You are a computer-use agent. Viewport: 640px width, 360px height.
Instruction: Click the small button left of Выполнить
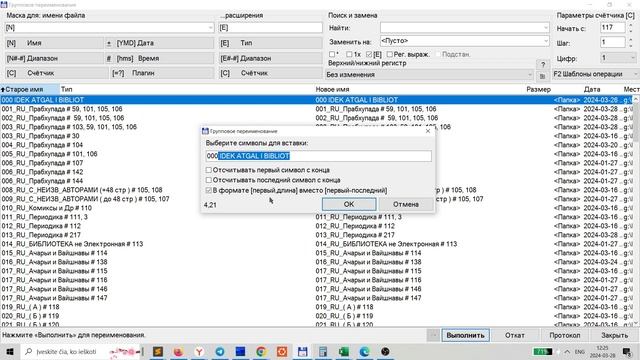click(x=433, y=335)
